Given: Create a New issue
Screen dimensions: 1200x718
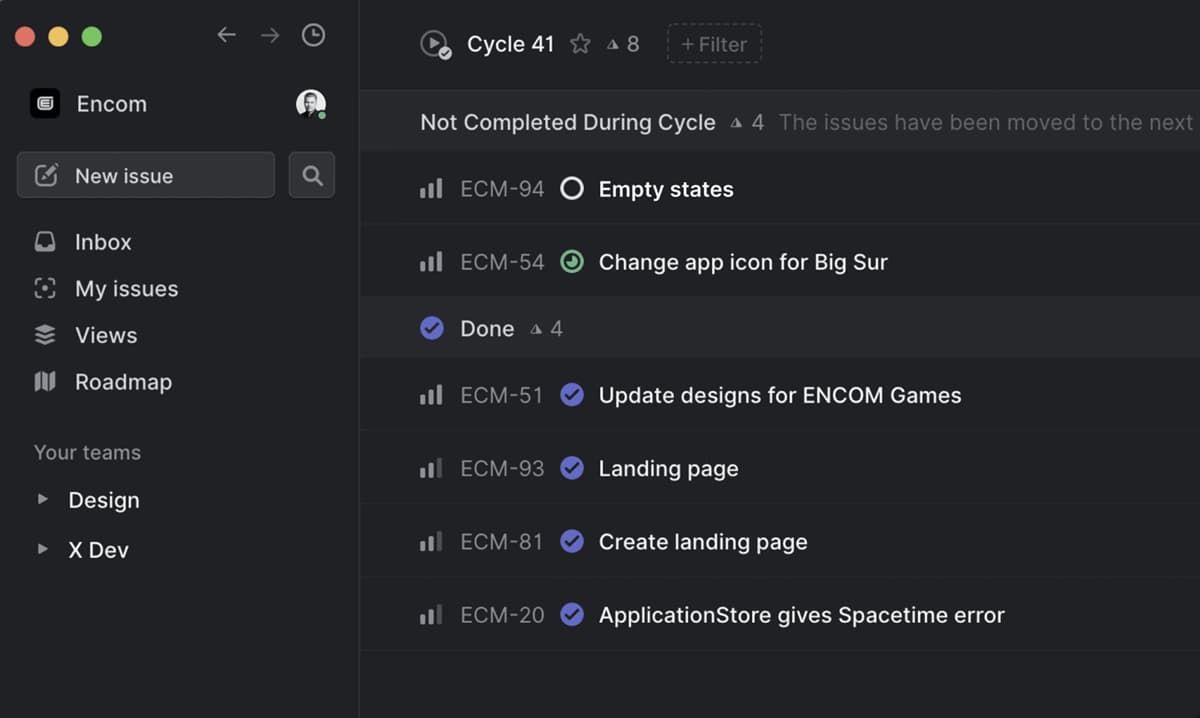Looking at the screenshot, I should (x=145, y=176).
